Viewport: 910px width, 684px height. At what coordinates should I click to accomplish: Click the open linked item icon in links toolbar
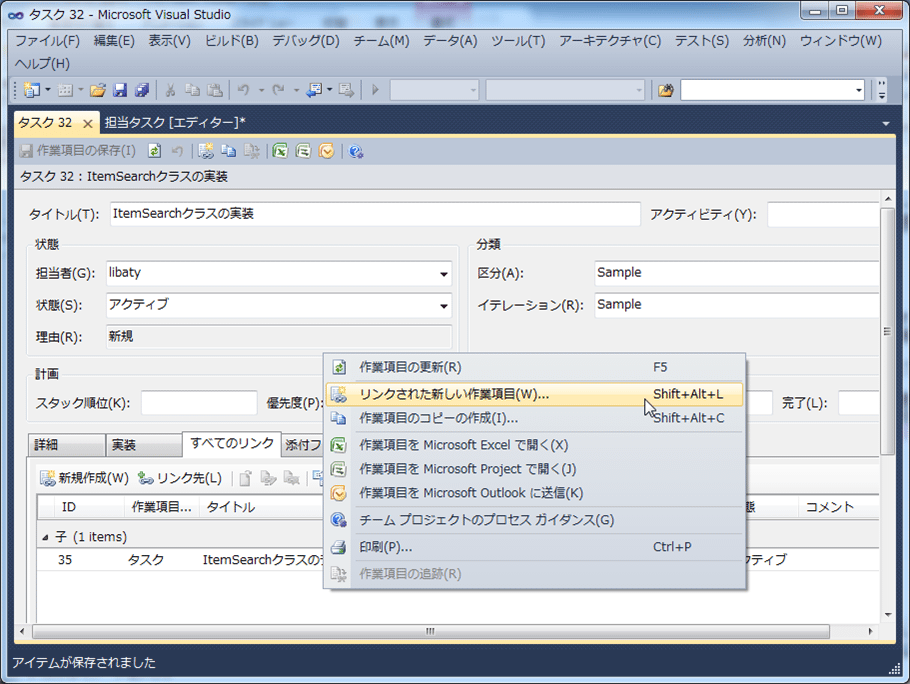(x=245, y=478)
